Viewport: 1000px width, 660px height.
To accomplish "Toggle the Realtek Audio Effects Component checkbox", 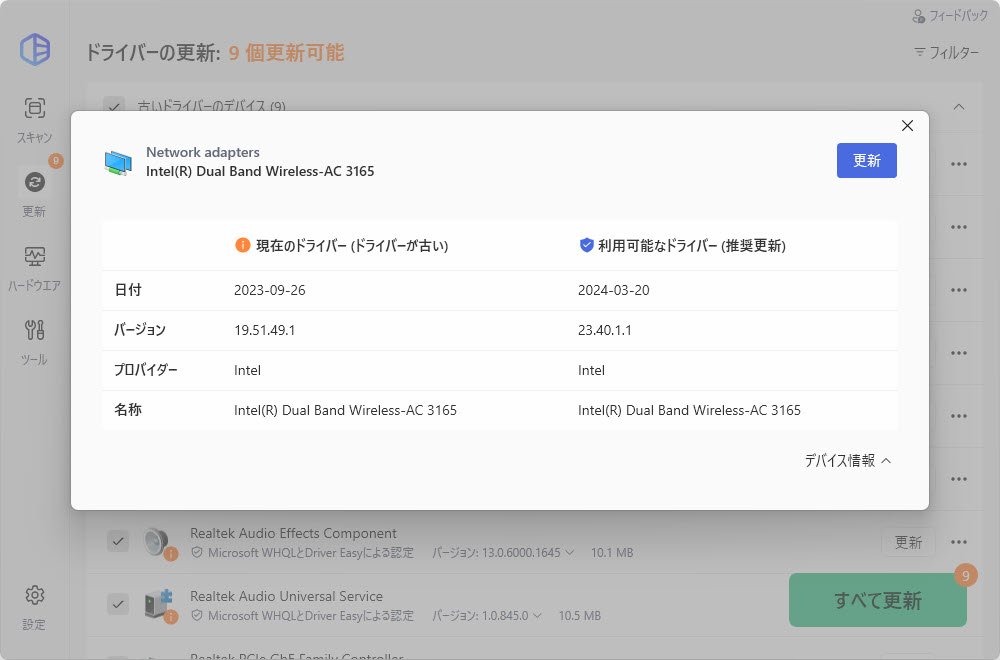I will [118, 542].
